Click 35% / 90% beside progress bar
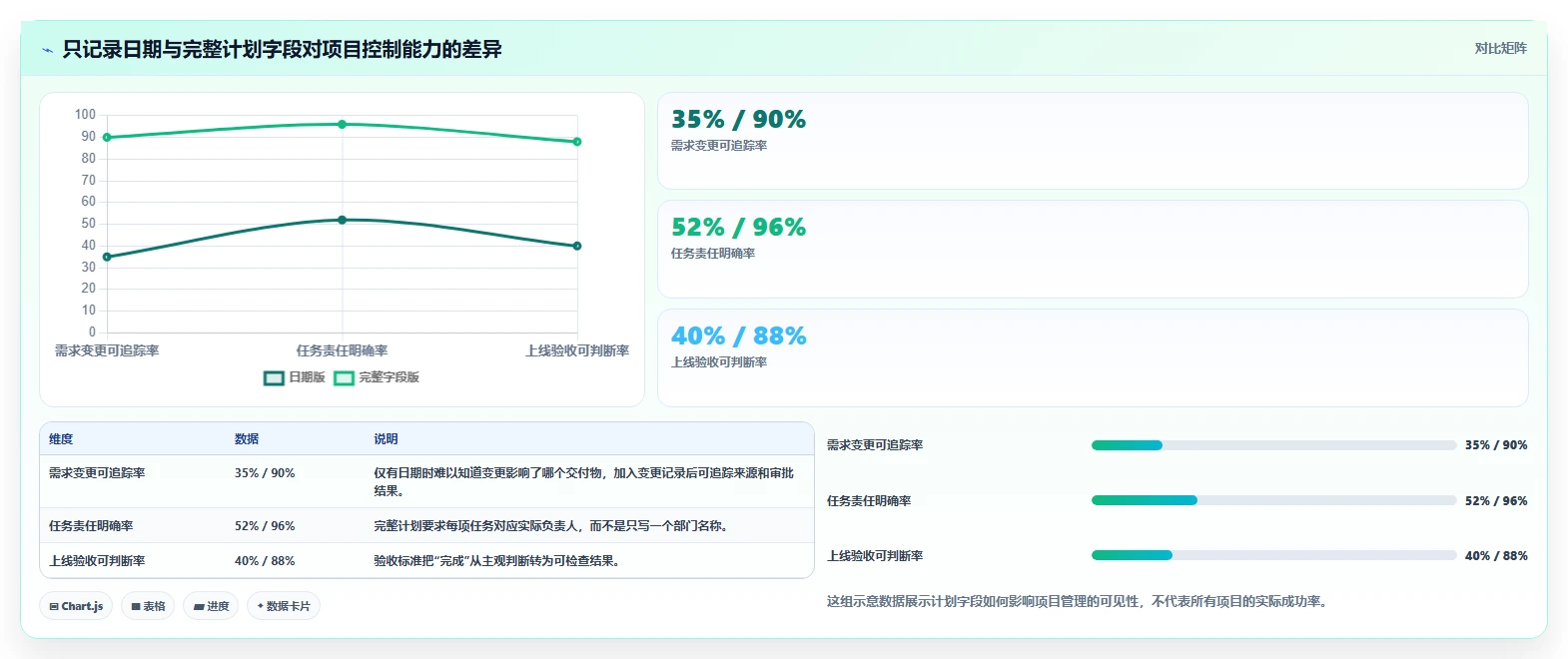The height and width of the screenshot is (659, 1568). (1496, 445)
